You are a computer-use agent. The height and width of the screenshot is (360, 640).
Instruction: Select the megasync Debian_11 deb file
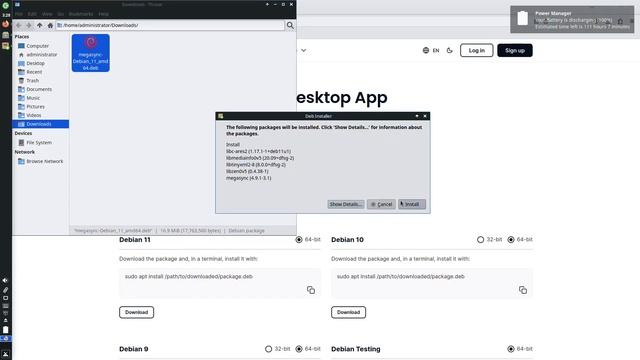(91, 53)
